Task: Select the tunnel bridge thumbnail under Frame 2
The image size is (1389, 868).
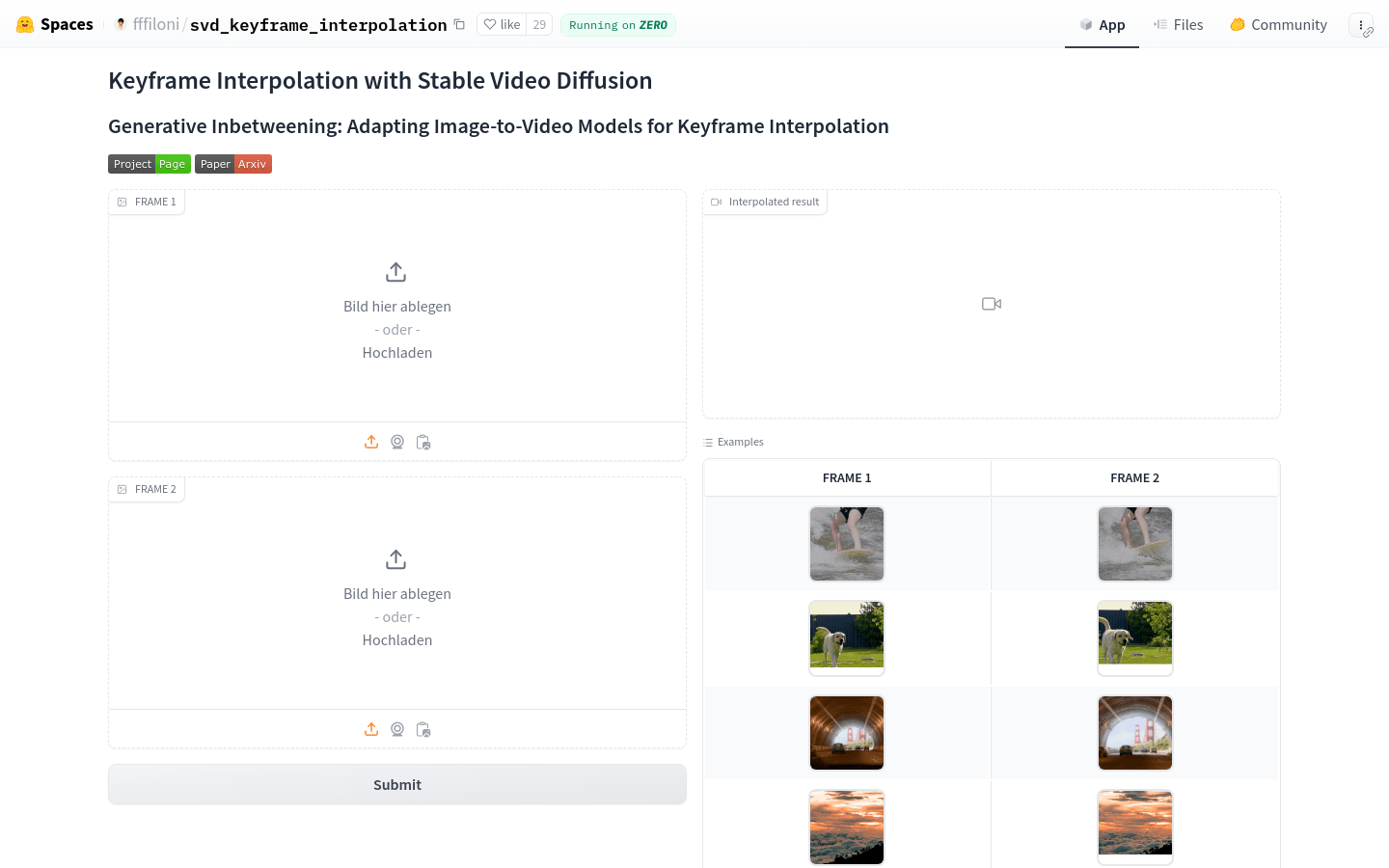Action: (x=1135, y=733)
